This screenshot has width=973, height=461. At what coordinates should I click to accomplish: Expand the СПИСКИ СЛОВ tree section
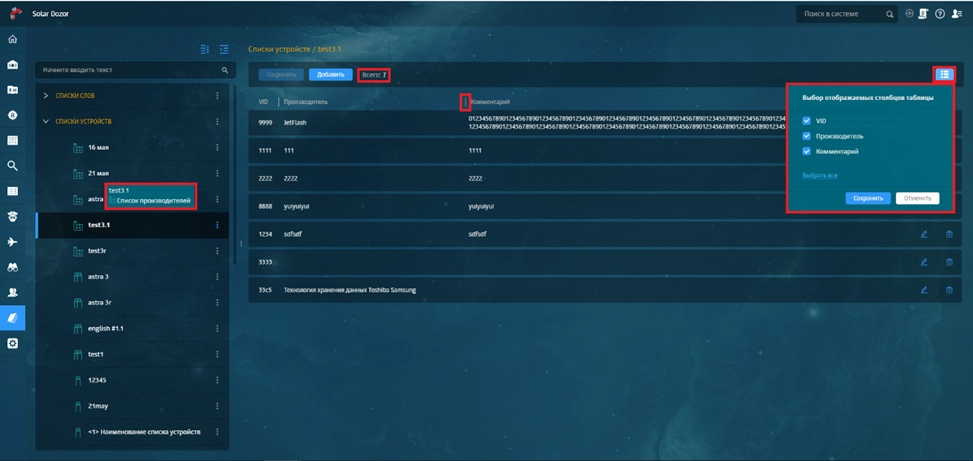pyautogui.click(x=46, y=96)
